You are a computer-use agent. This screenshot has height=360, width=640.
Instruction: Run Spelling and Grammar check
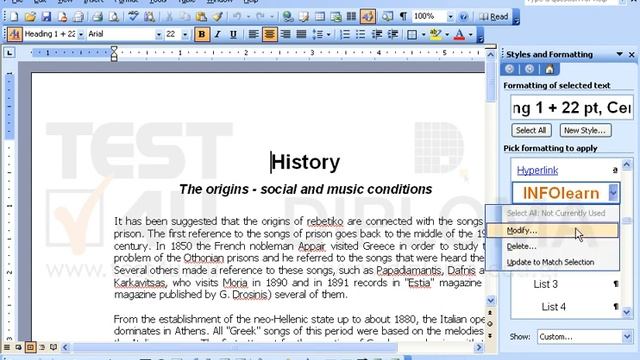(133, 17)
